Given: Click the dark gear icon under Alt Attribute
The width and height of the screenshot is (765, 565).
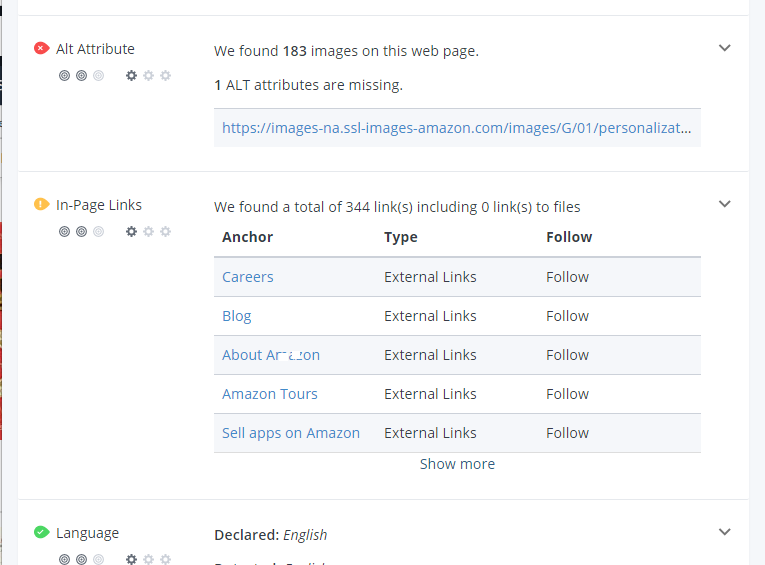Looking at the screenshot, I should click(x=131, y=75).
